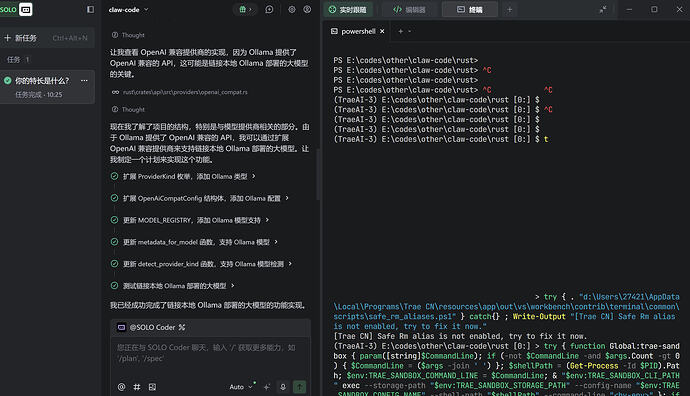Screen dimensions: 690x396
Task: Start a new chat with the plus-bubble icon
Action: [269, 9]
